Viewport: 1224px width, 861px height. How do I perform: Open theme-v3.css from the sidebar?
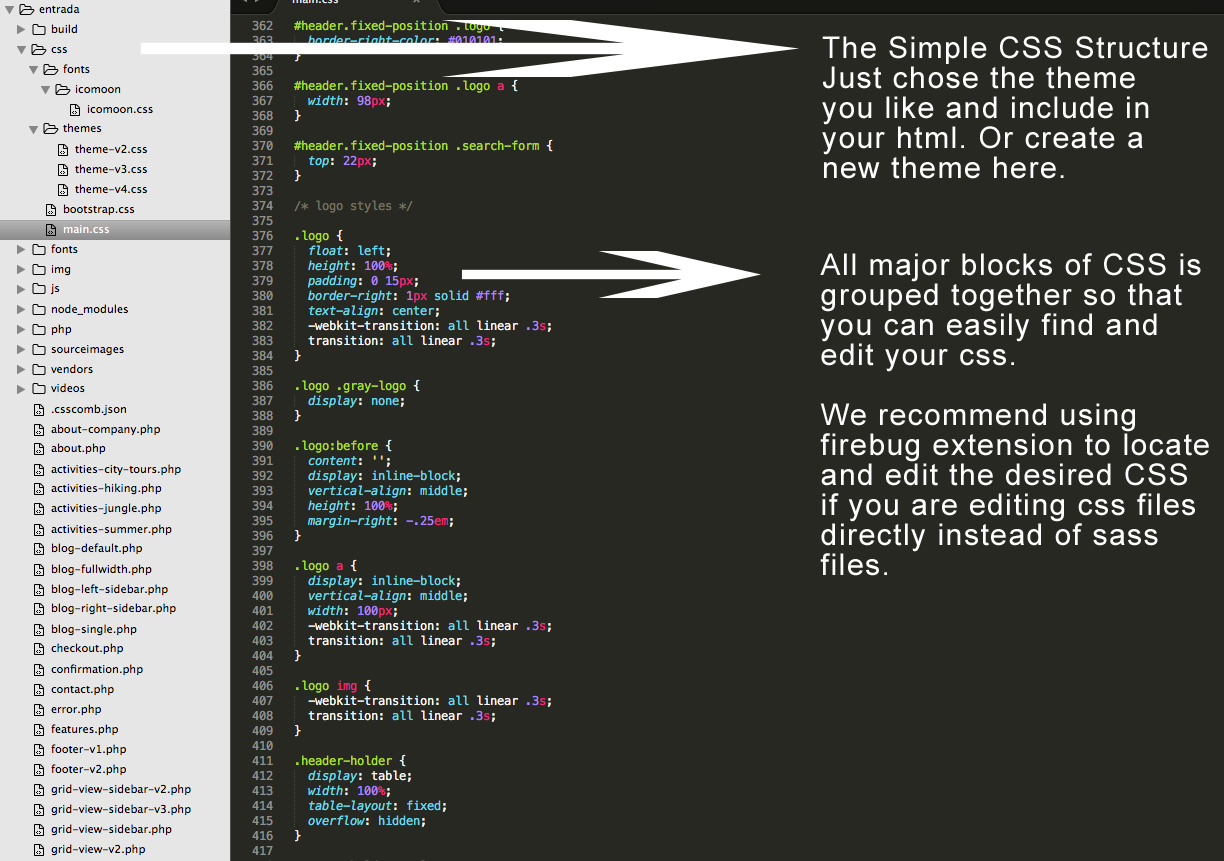(110, 169)
